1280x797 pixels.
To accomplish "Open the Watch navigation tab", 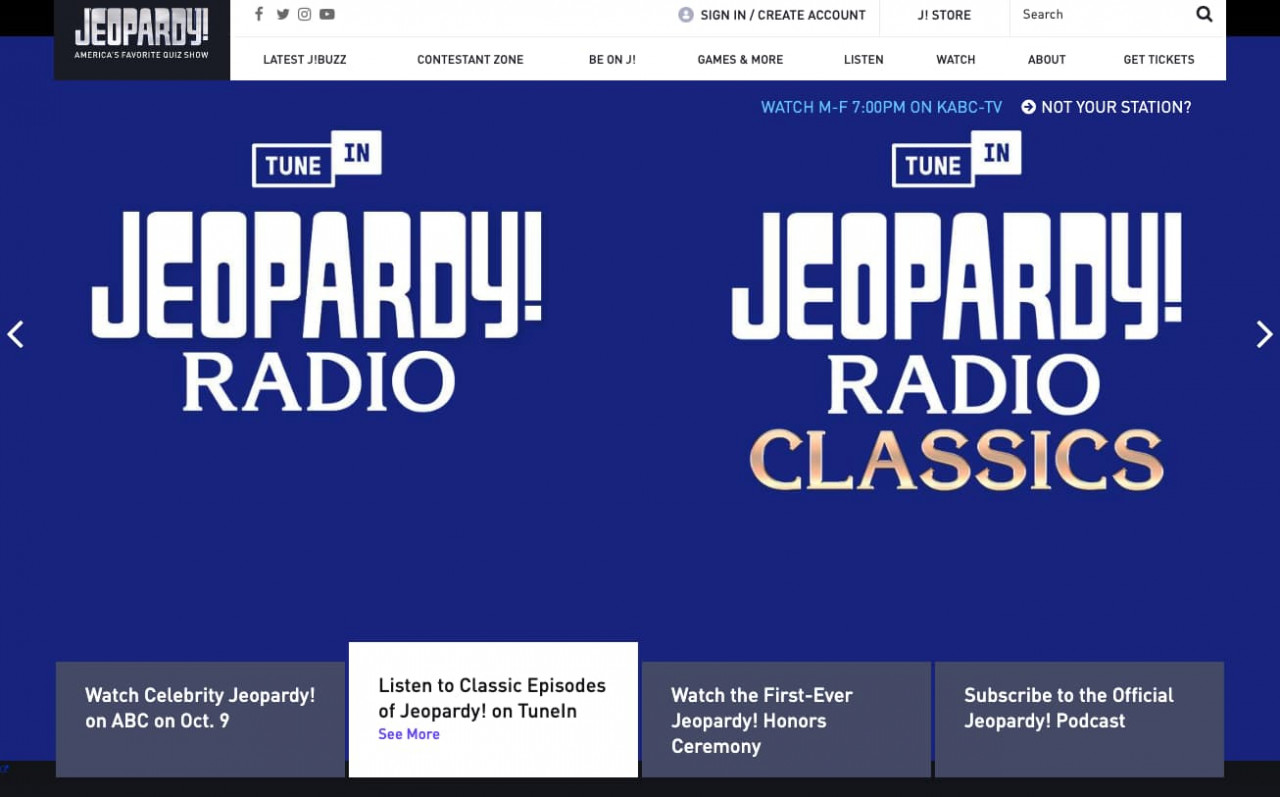I will [955, 60].
